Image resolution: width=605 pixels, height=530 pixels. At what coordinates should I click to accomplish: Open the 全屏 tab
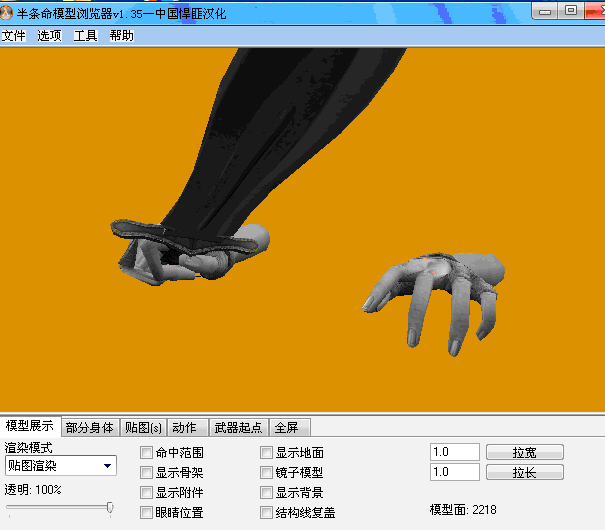coord(287,428)
